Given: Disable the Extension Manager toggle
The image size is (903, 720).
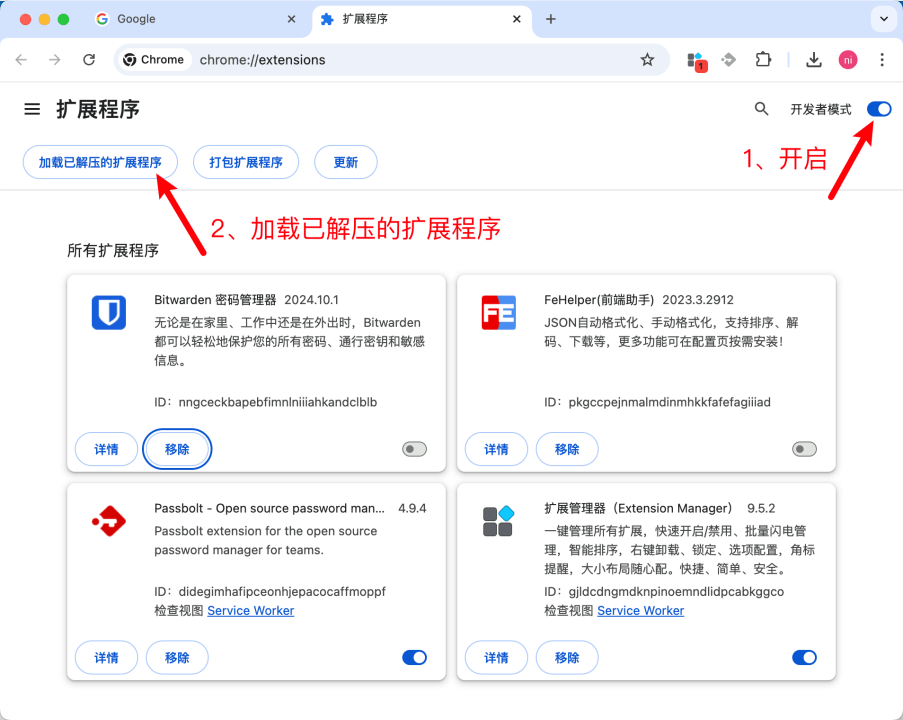Looking at the screenshot, I should (x=805, y=658).
